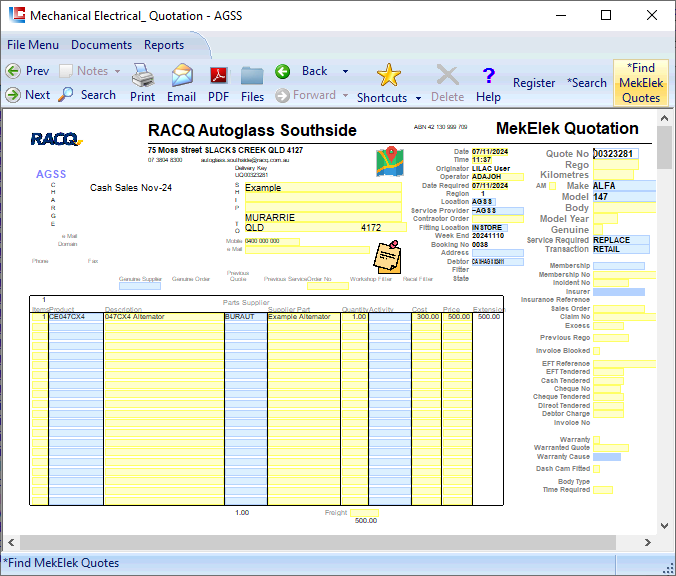Open the Email envelope icon
The height and width of the screenshot is (576, 676).
pyautogui.click(x=181, y=76)
